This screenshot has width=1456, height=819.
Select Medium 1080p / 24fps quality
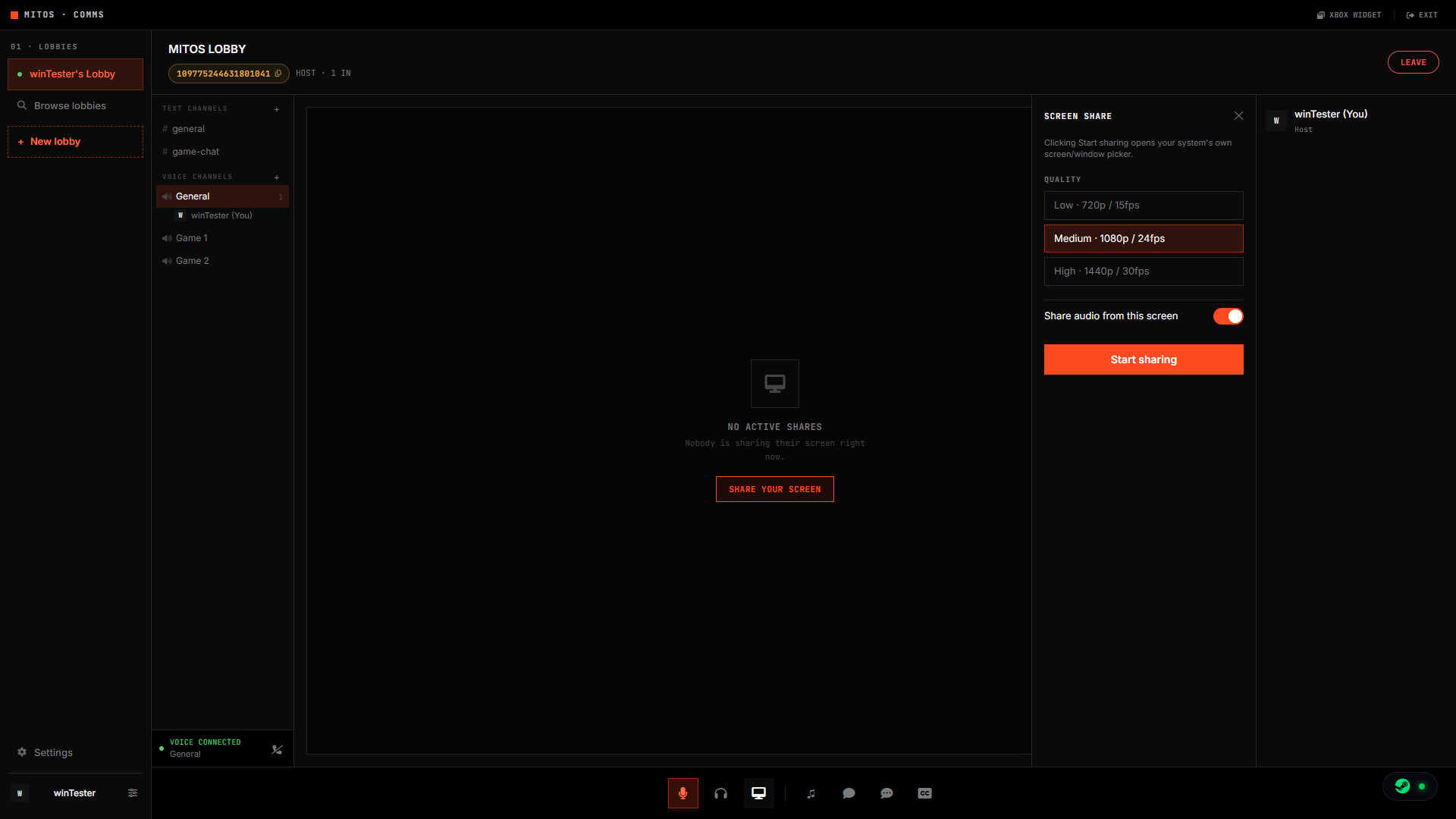(x=1144, y=239)
